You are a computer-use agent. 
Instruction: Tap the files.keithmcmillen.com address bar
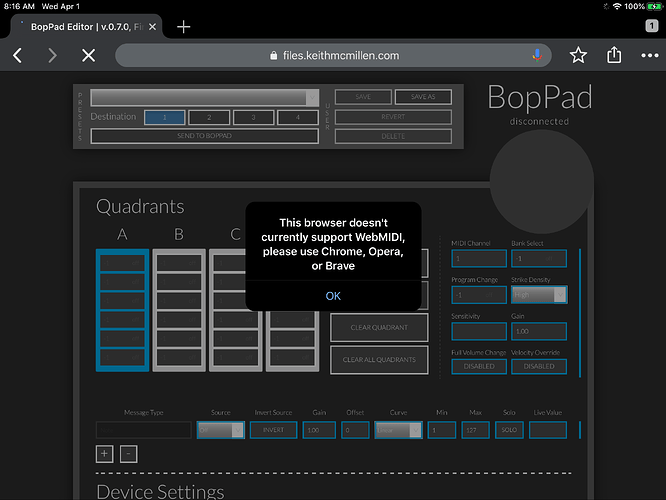click(x=333, y=55)
